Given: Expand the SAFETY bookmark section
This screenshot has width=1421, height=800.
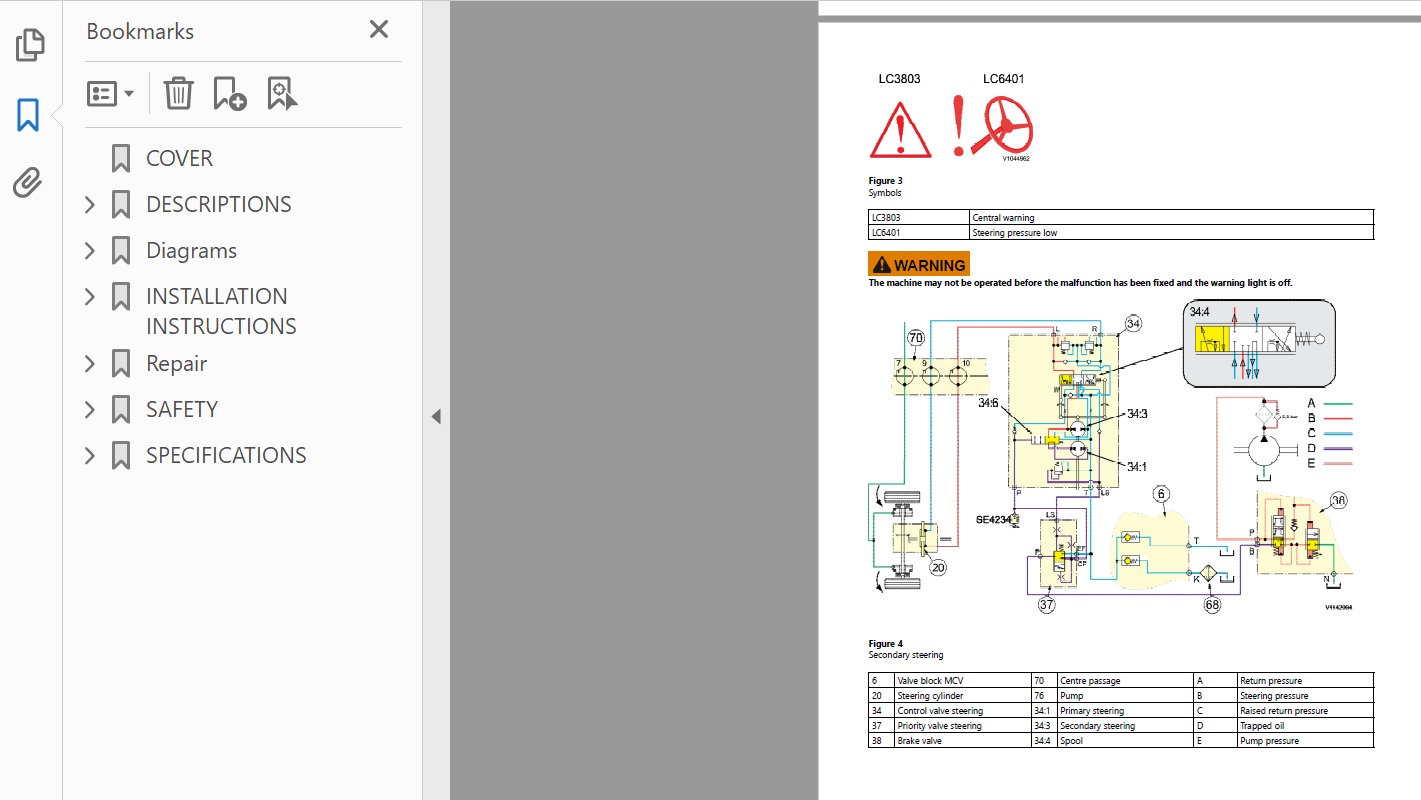Looking at the screenshot, I should 90,410.
